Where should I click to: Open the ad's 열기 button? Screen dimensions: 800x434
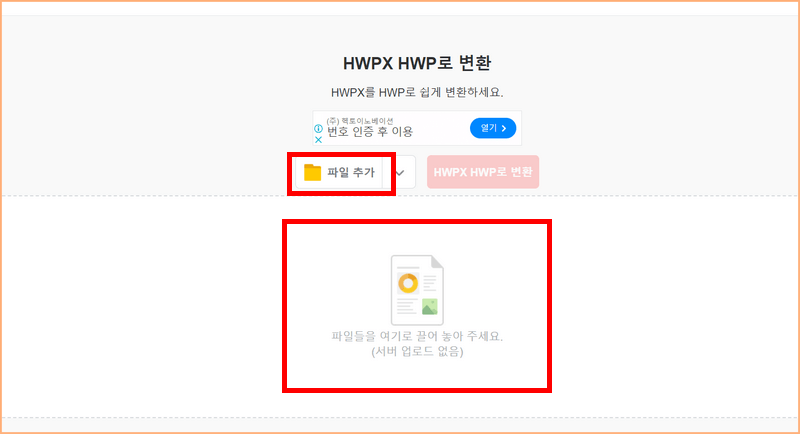pyautogui.click(x=493, y=128)
